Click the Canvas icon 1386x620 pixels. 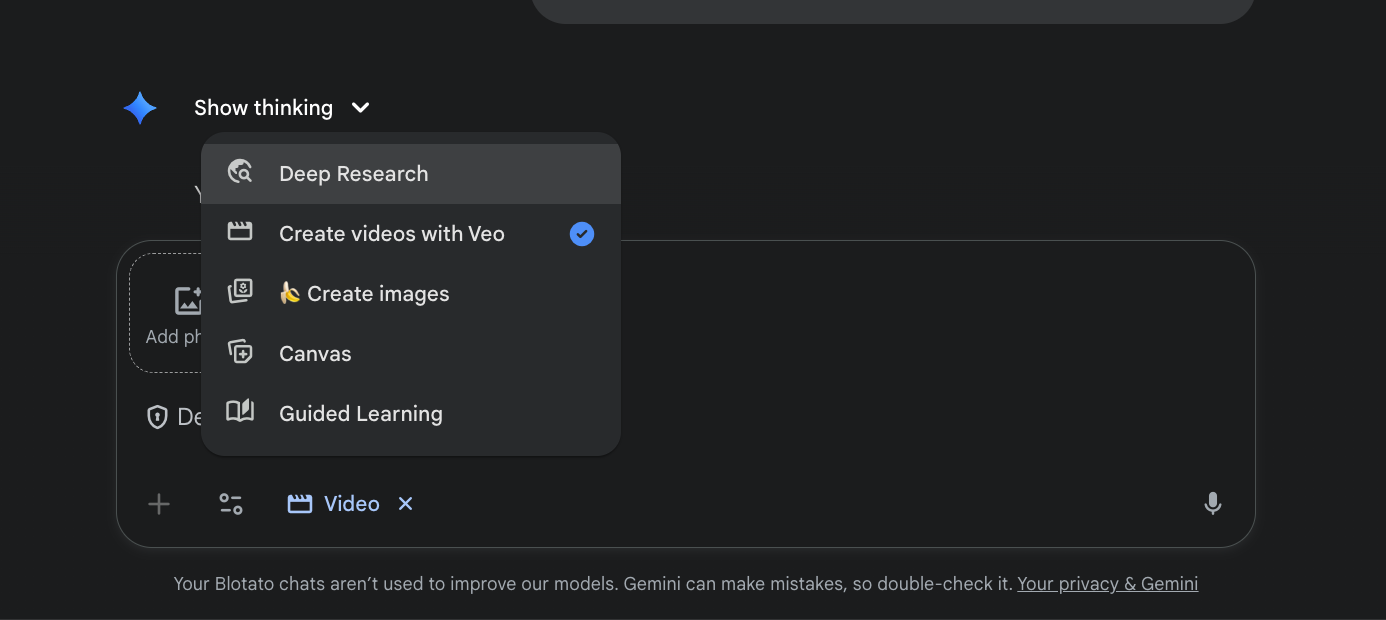pyautogui.click(x=240, y=352)
